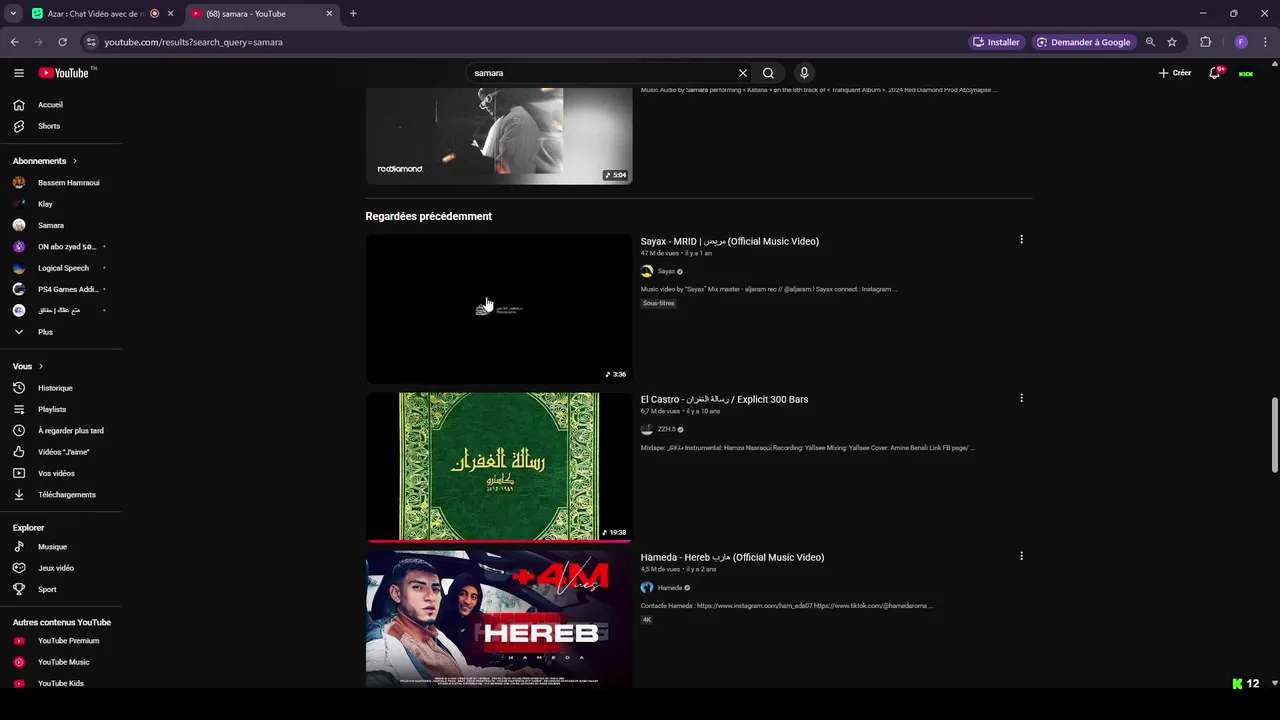Screen dimensions: 1280x720
Task: Click the browser address bar URL
Action: pos(193,42)
